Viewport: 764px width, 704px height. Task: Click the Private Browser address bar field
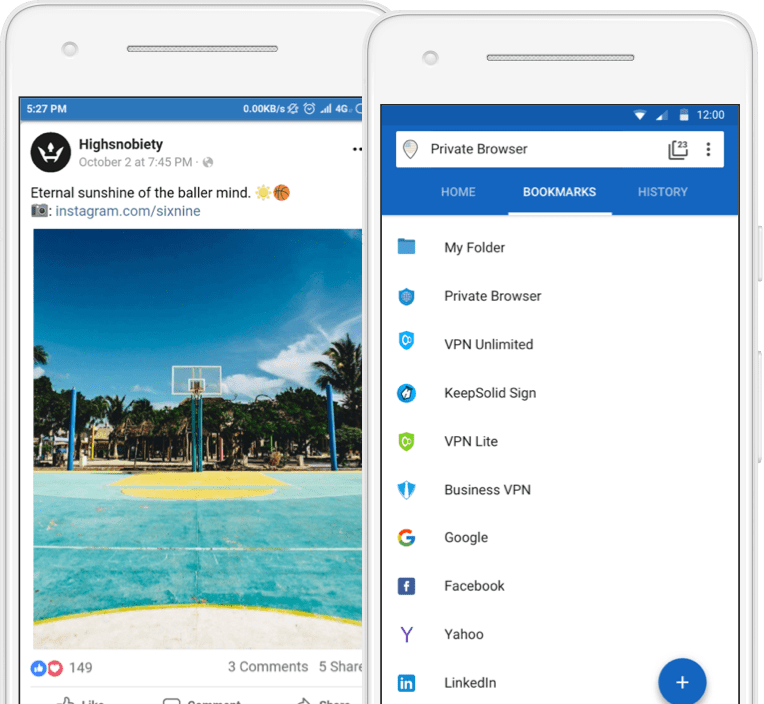[559, 149]
